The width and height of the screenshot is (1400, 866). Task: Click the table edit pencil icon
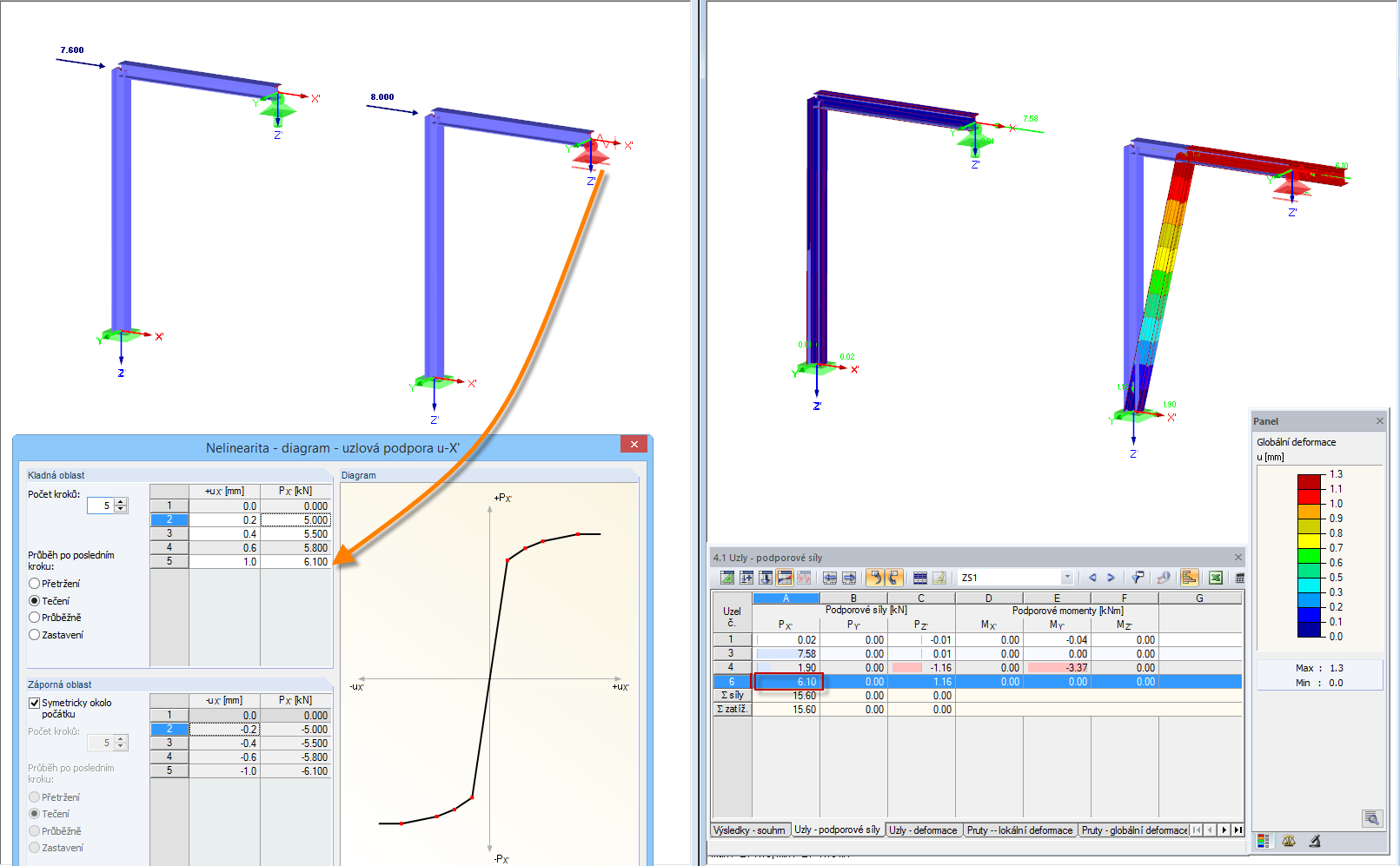click(x=939, y=578)
